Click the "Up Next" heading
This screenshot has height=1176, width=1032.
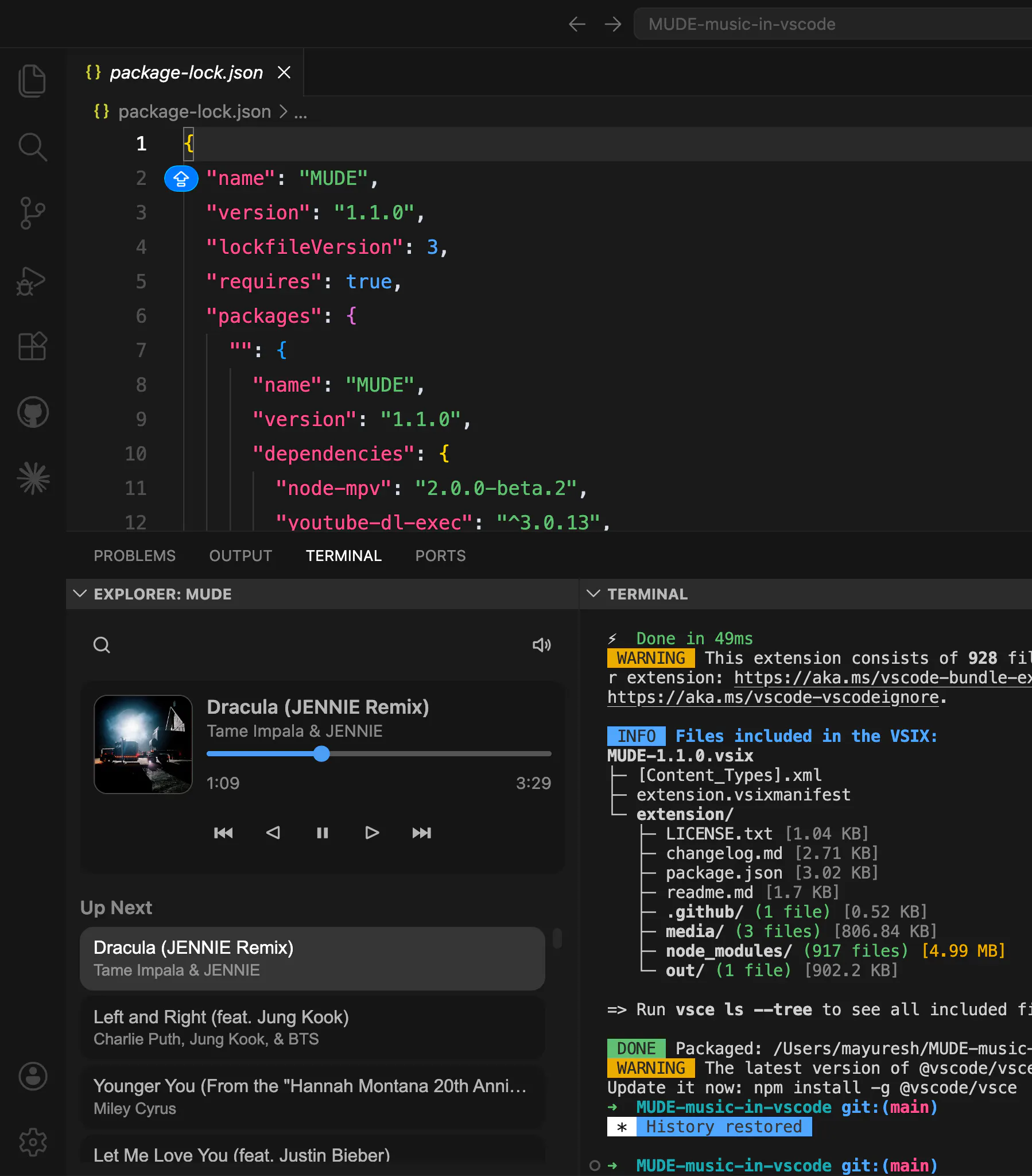coord(116,908)
